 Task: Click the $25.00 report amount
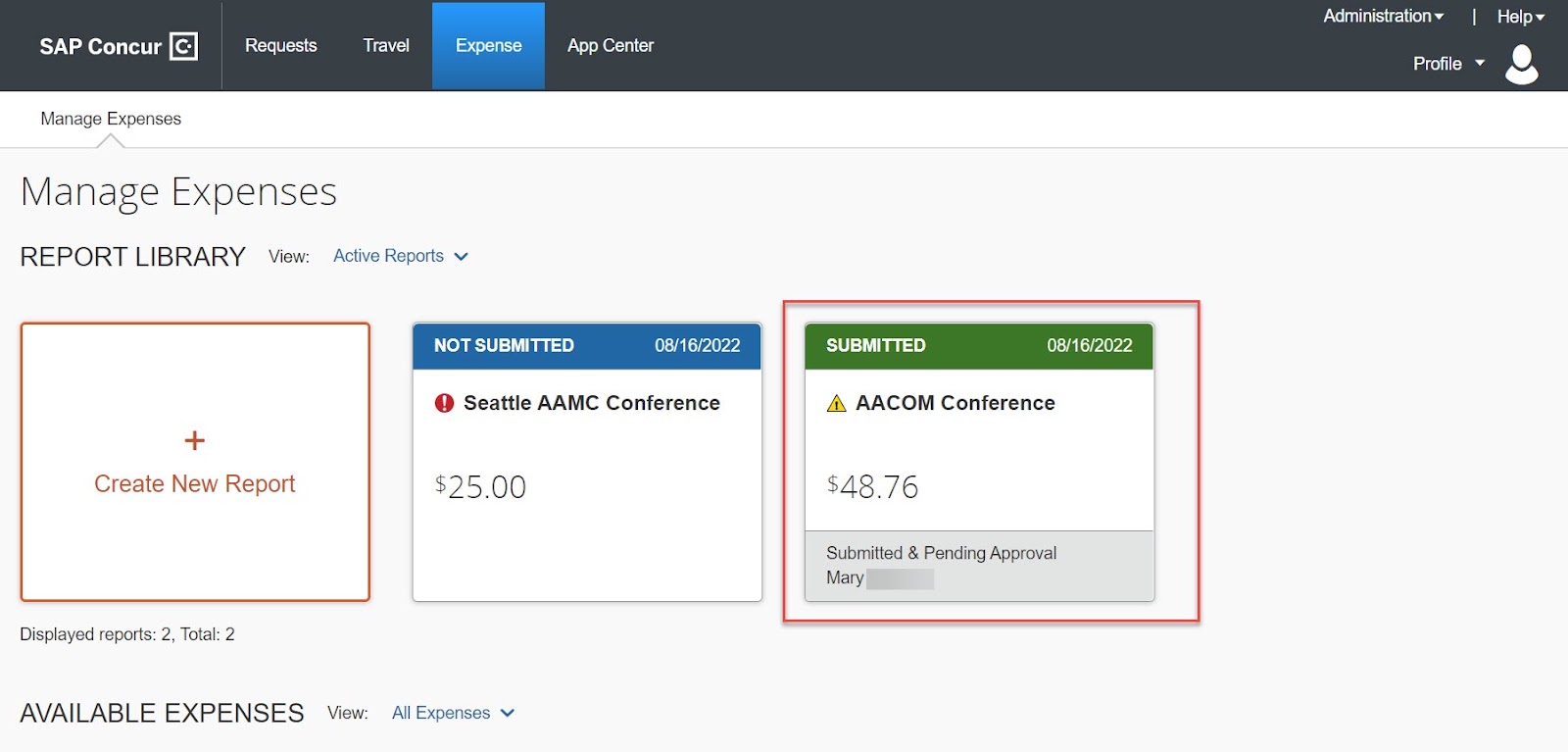(x=480, y=486)
